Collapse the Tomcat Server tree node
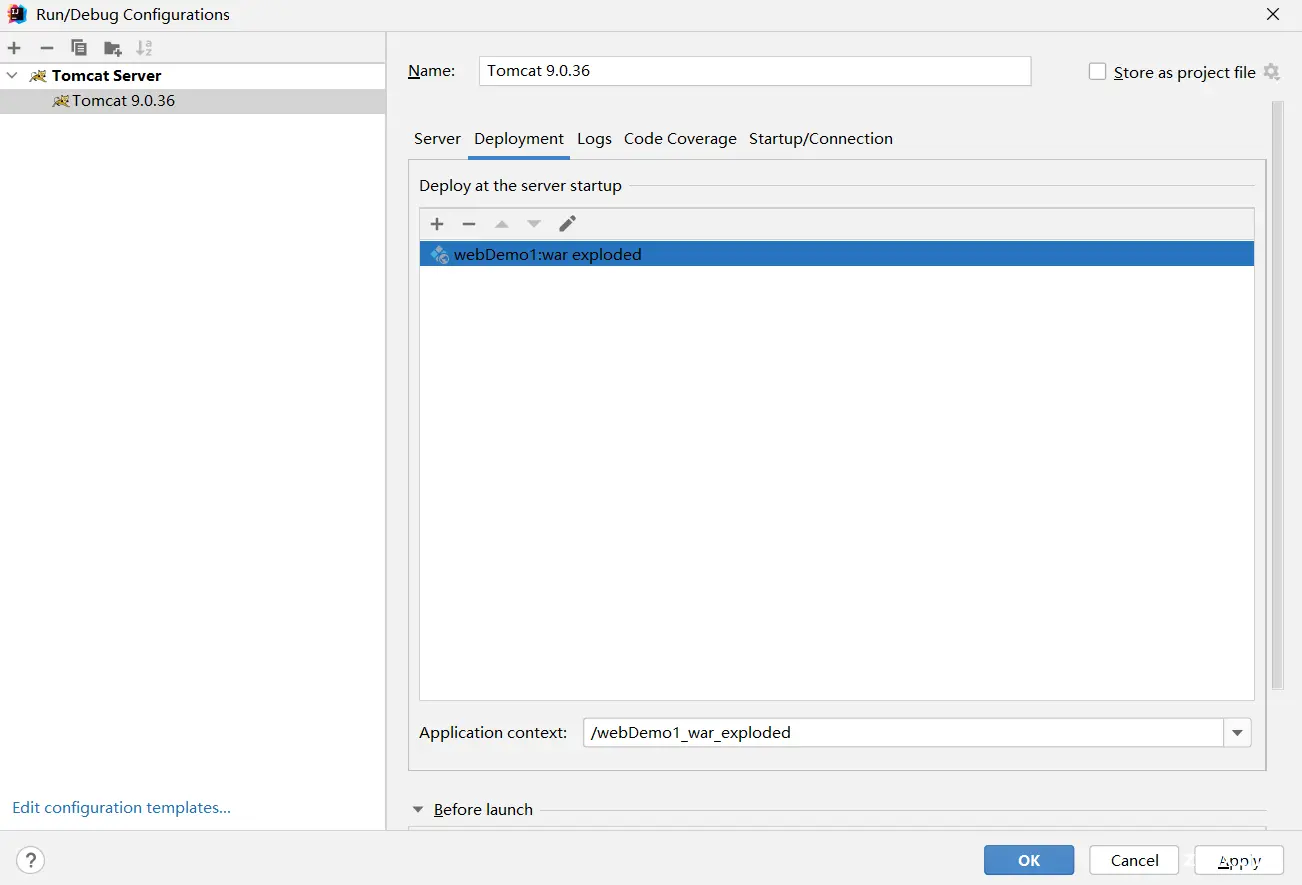 click(x=12, y=75)
